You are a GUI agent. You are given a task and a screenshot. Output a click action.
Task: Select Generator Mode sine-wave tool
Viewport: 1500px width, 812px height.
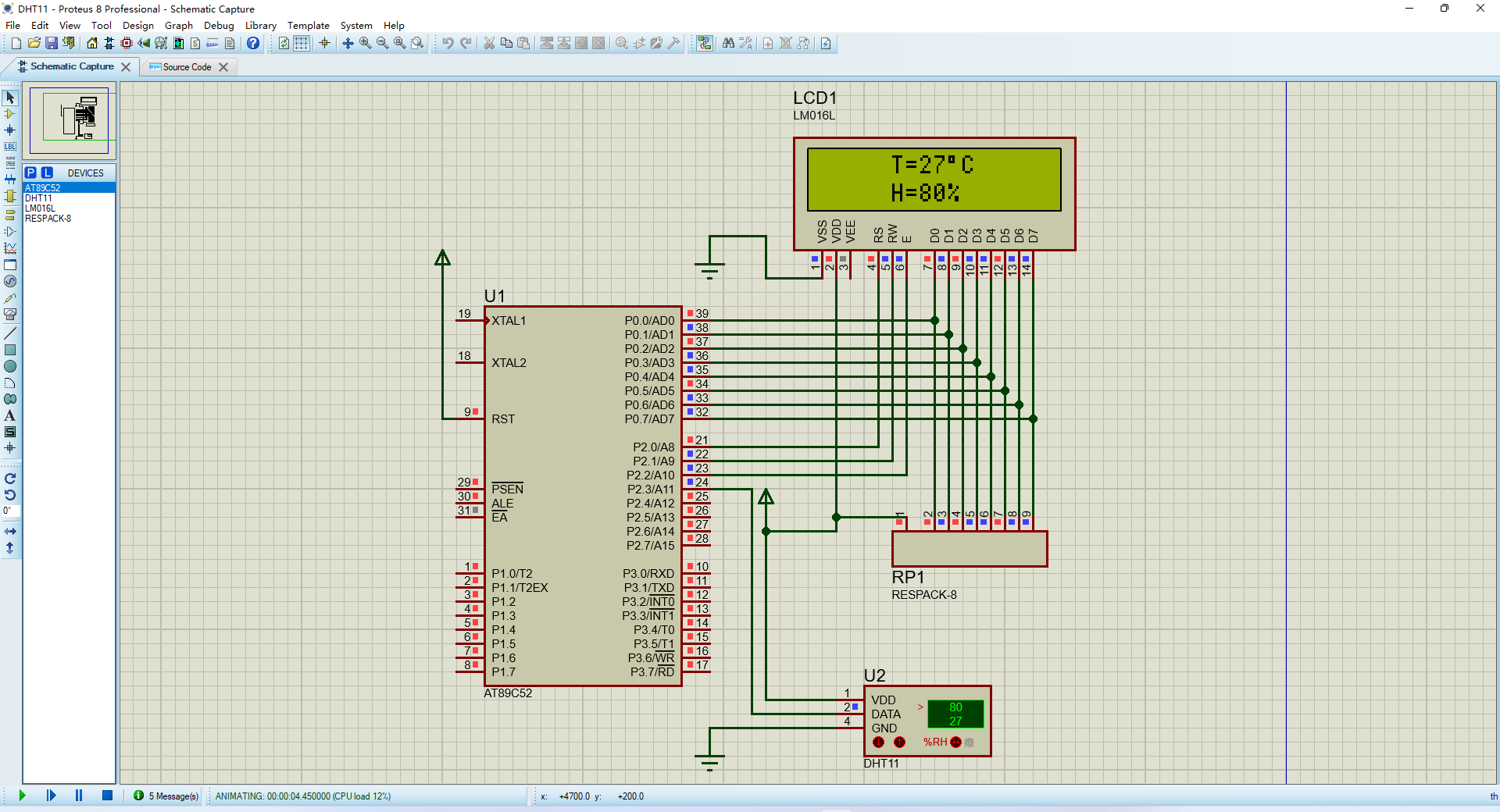(x=10, y=281)
